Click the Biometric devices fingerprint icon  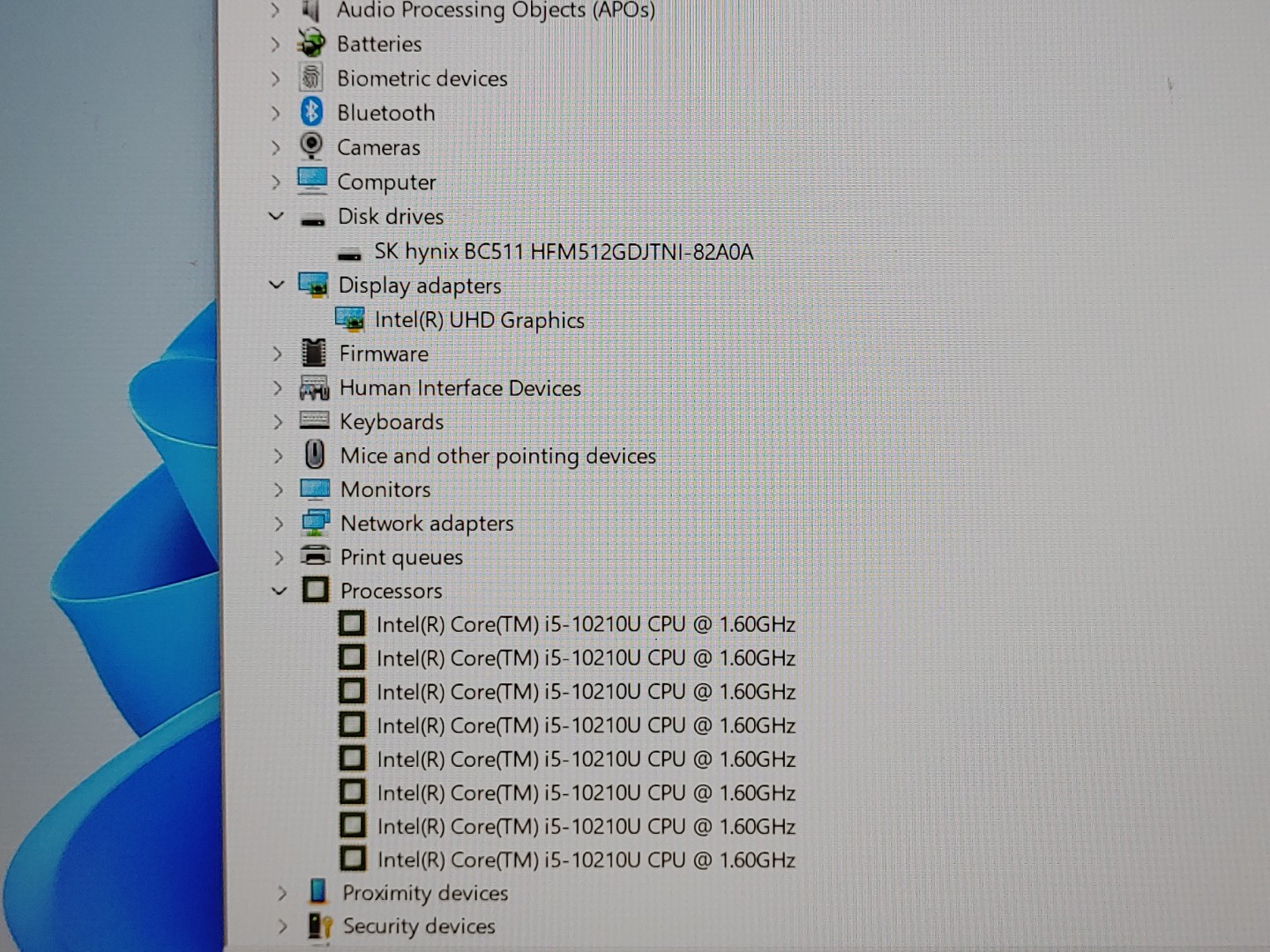tap(312, 78)
